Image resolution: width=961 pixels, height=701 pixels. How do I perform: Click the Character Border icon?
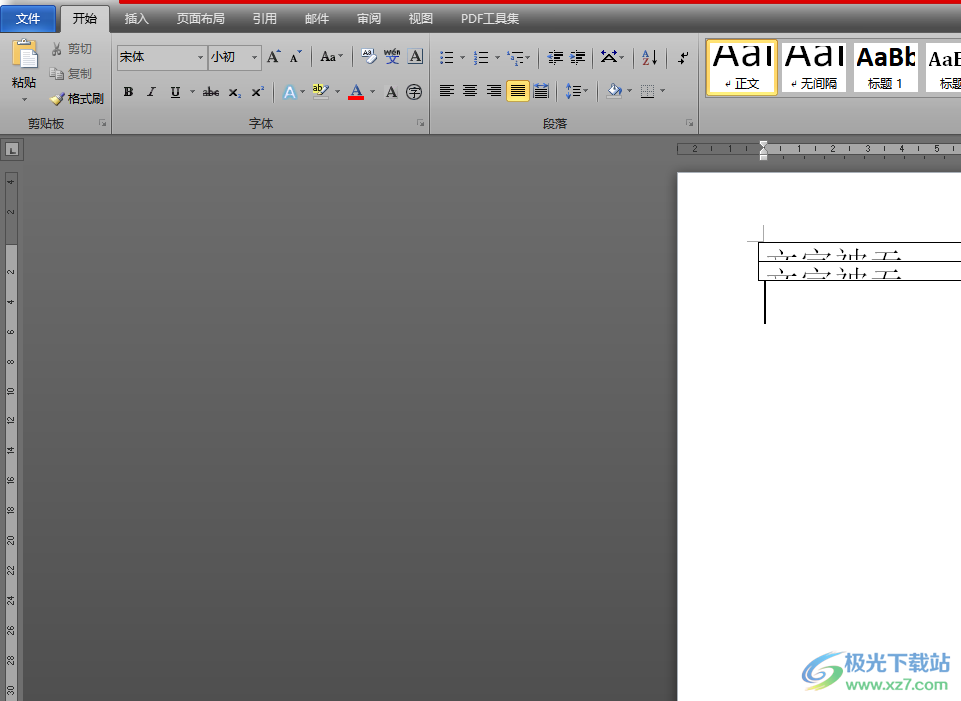[416, 57]
